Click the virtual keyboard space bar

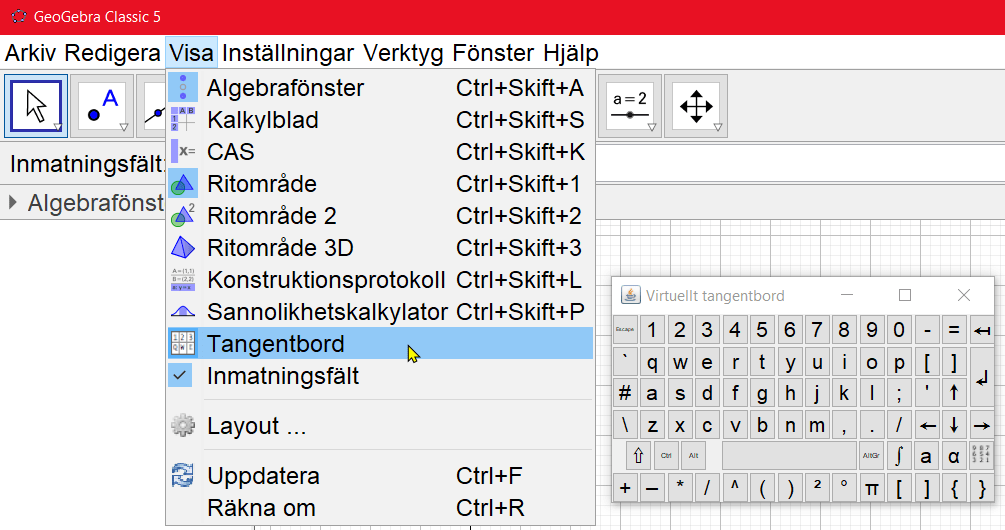(x=788, y=456)
